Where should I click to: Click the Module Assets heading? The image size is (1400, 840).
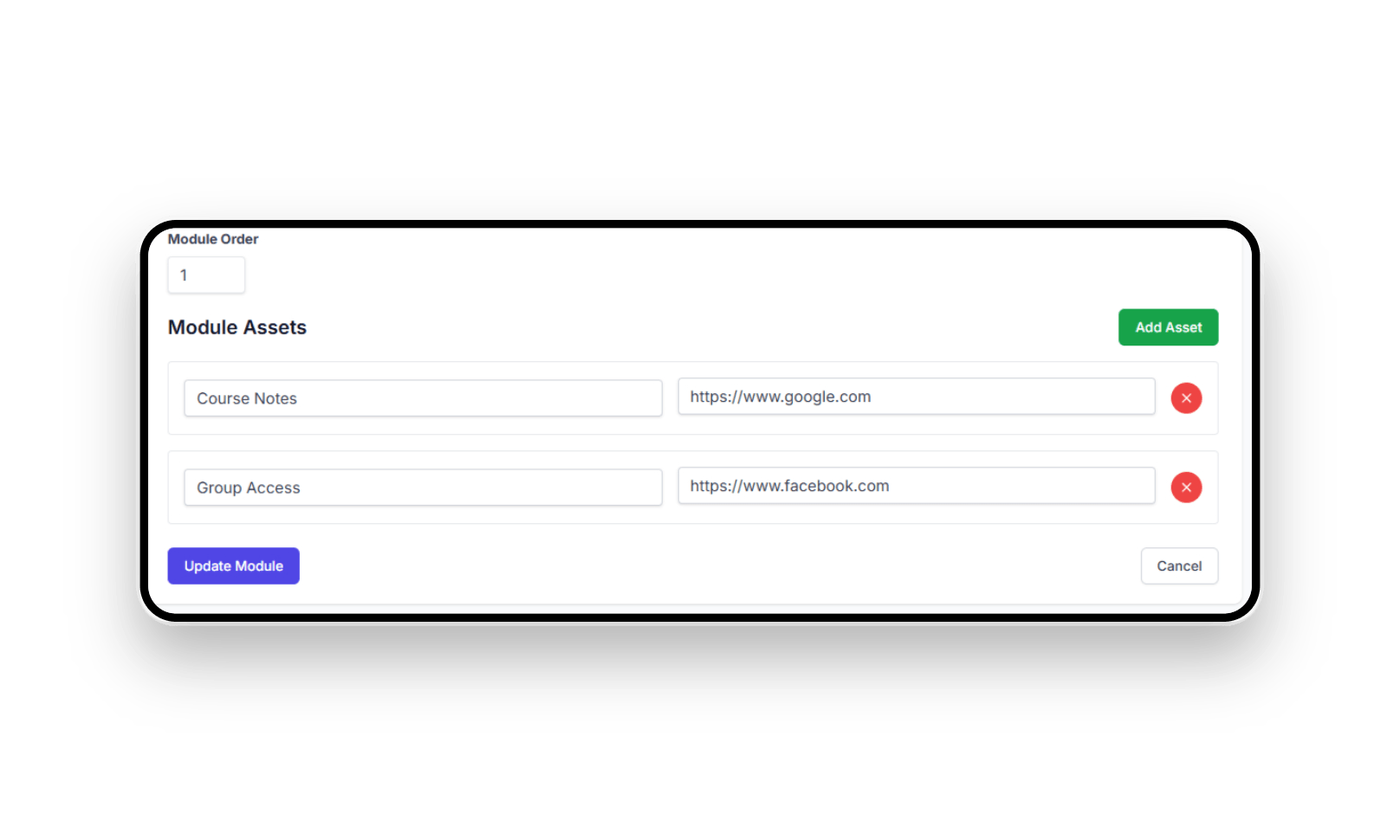(237, 327)
